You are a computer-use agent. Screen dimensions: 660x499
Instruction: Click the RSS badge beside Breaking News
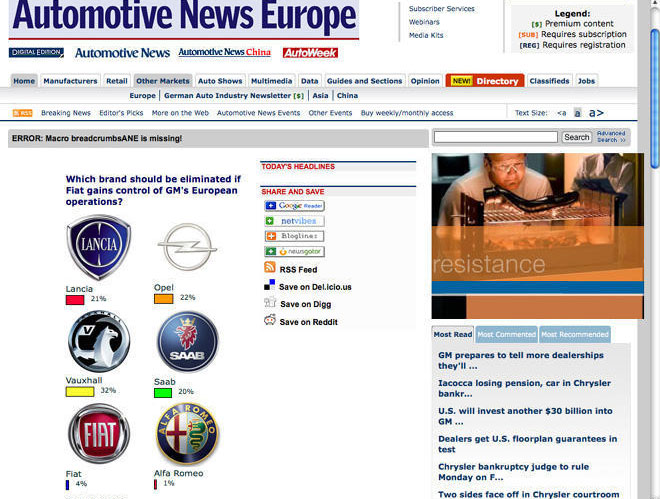[x=23, y=113]
